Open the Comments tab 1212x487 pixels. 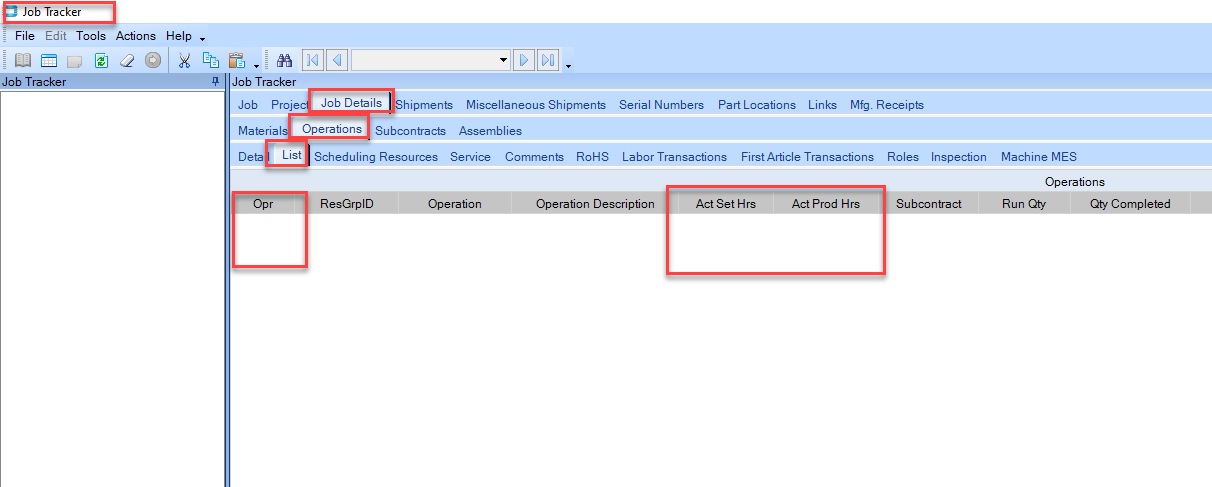point(534,157)
